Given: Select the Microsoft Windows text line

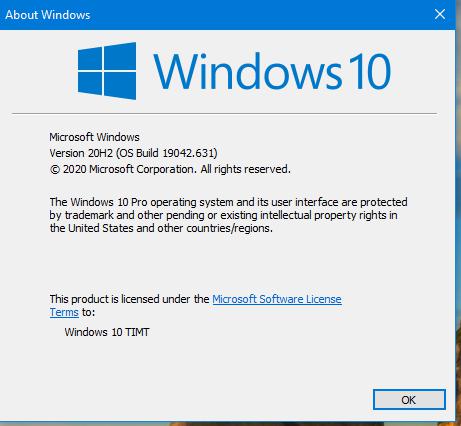Looking at the screenshot, I should pyautogui.click(x=94, y=137).
